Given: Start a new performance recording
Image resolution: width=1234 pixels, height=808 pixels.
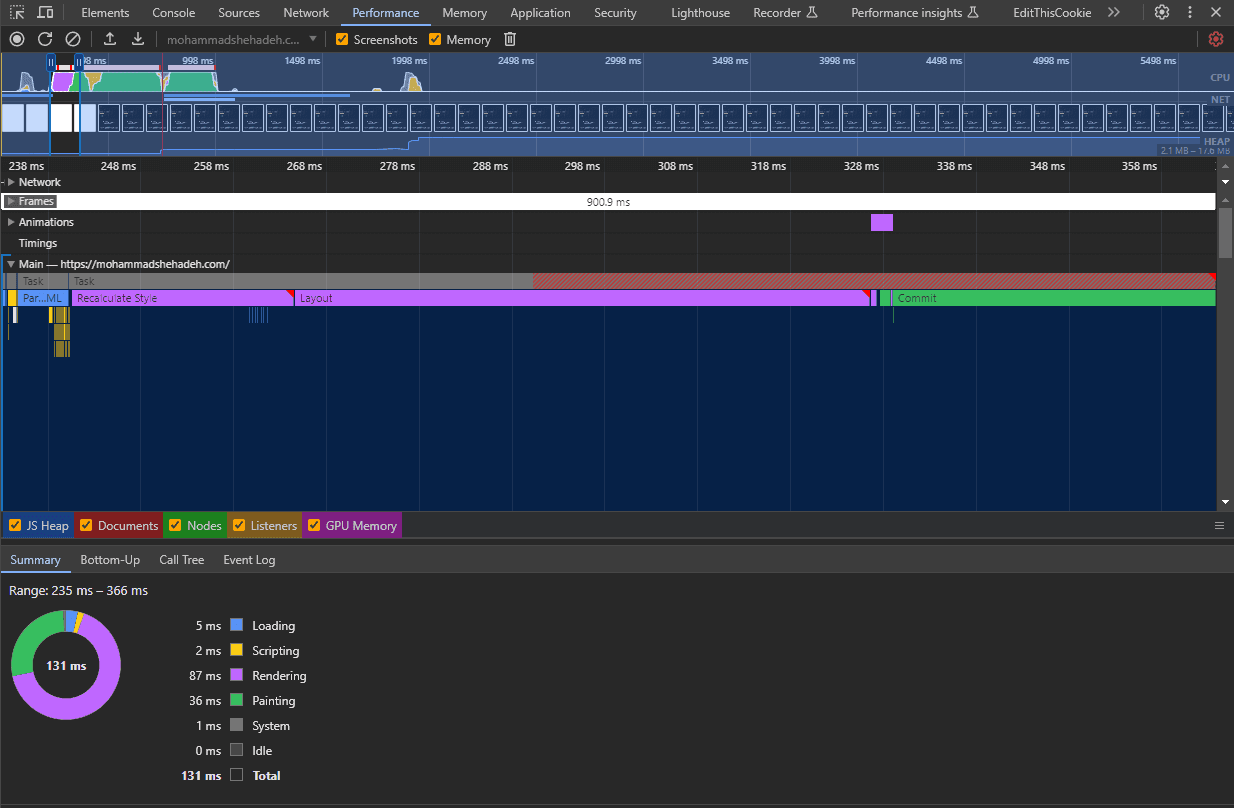Looking at the screenshot, I should click(x=16, y=39).
